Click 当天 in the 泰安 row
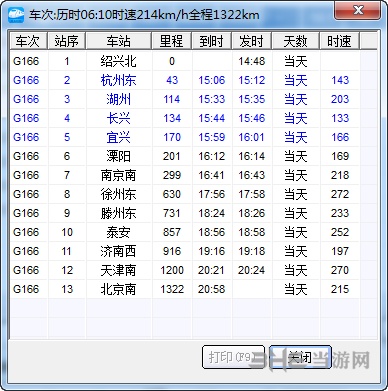This screenshot has height=391, width=388. [296, 232]
